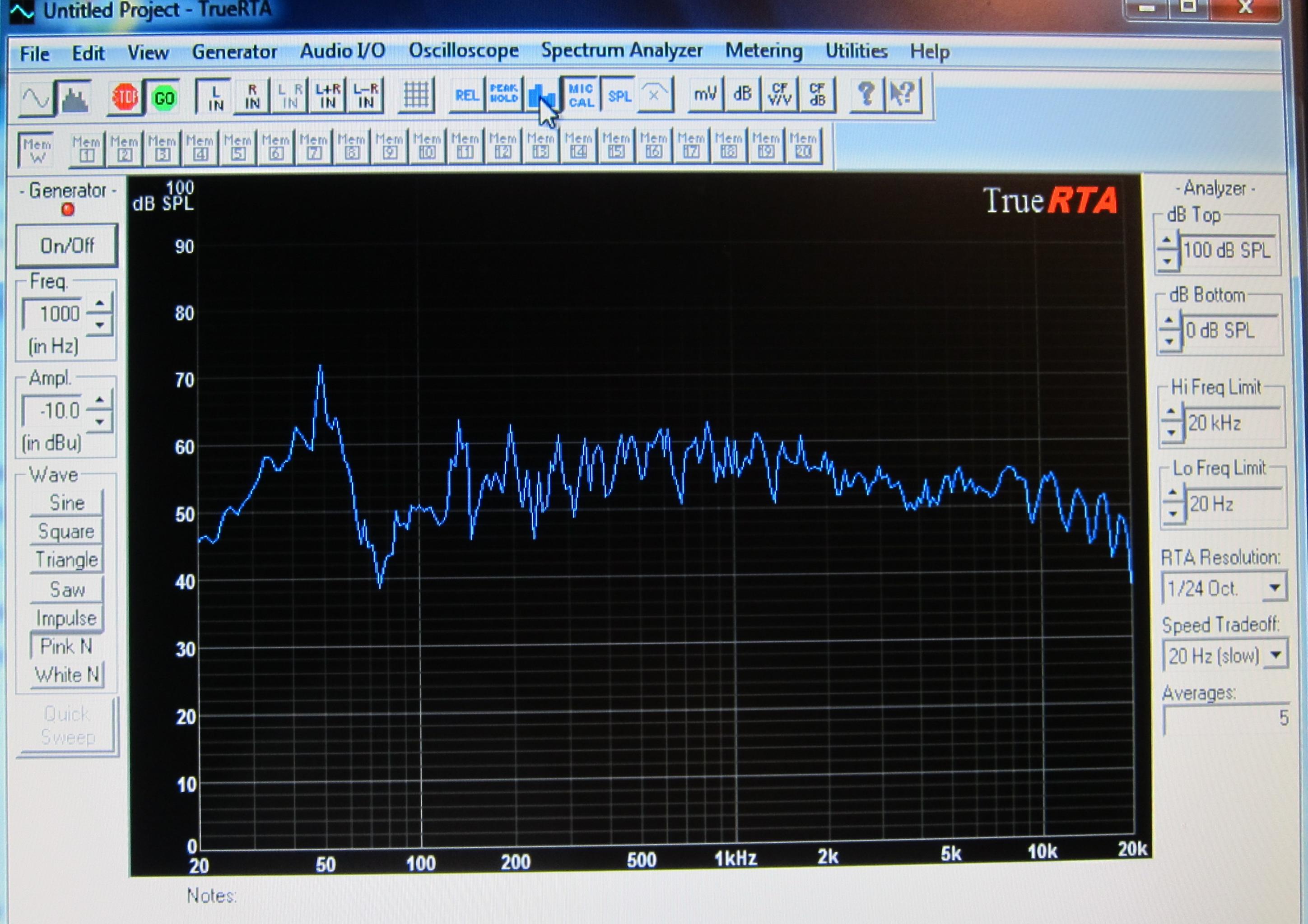
Task: Select the R IN input button
Action: (x=252, y=98)
